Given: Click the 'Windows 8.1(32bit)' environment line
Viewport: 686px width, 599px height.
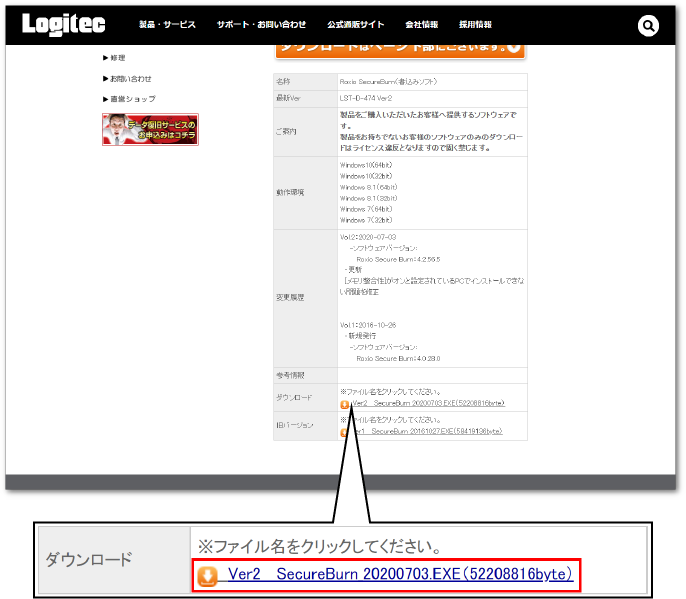Looking at the screenshot, I should pyautogui.click(x=368, y=198).
